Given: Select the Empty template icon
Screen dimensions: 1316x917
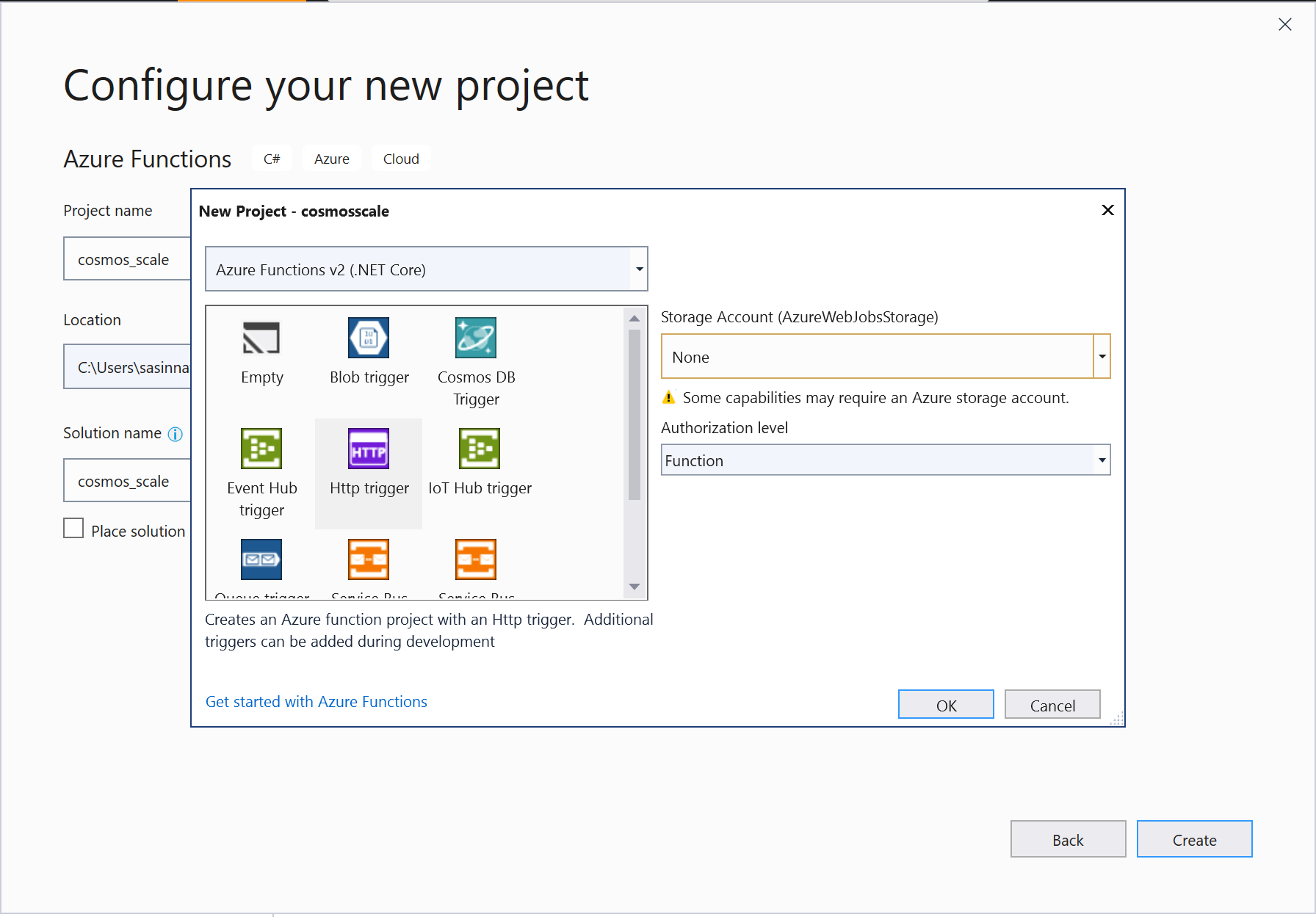Looking at the screenshot, I should [261, 338].
